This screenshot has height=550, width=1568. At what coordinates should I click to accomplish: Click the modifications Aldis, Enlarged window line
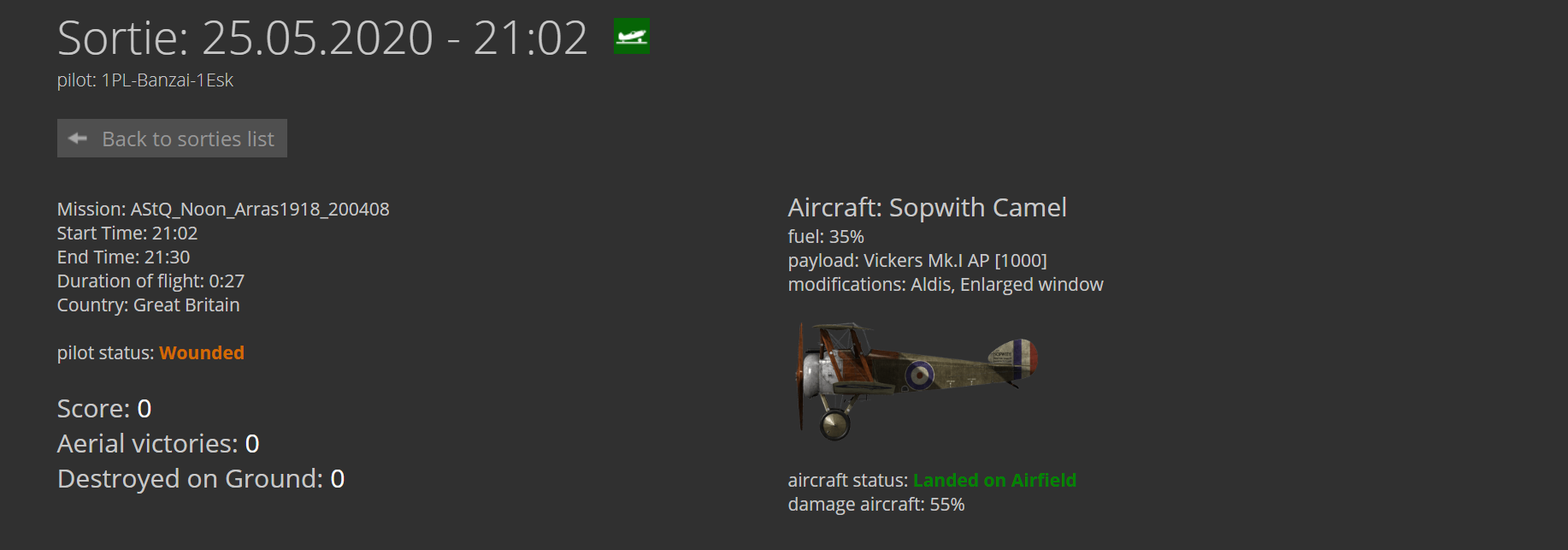click(x=946, y=285)
